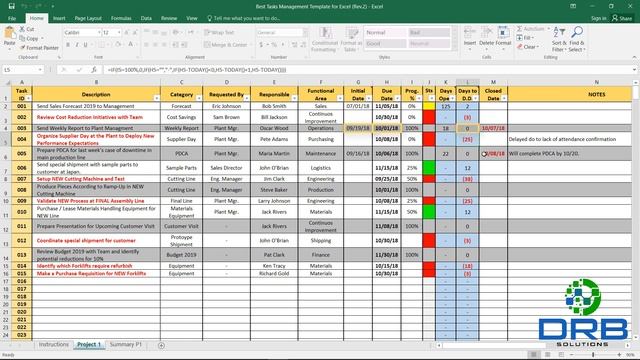Toggle underline formatting

[x=85, y=44]
